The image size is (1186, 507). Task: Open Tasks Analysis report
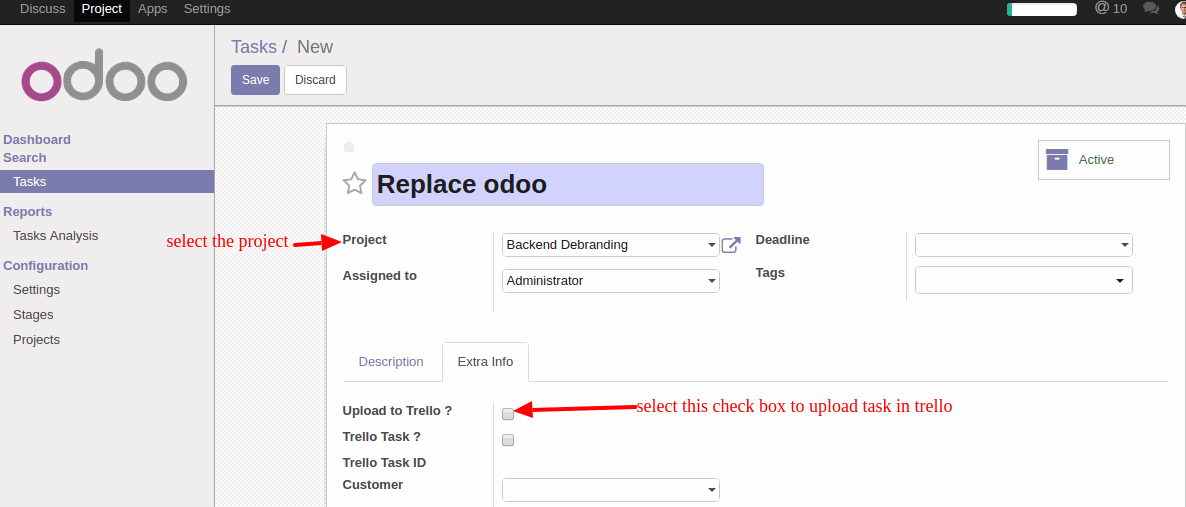pyautogui.click(x=56, y=235)
